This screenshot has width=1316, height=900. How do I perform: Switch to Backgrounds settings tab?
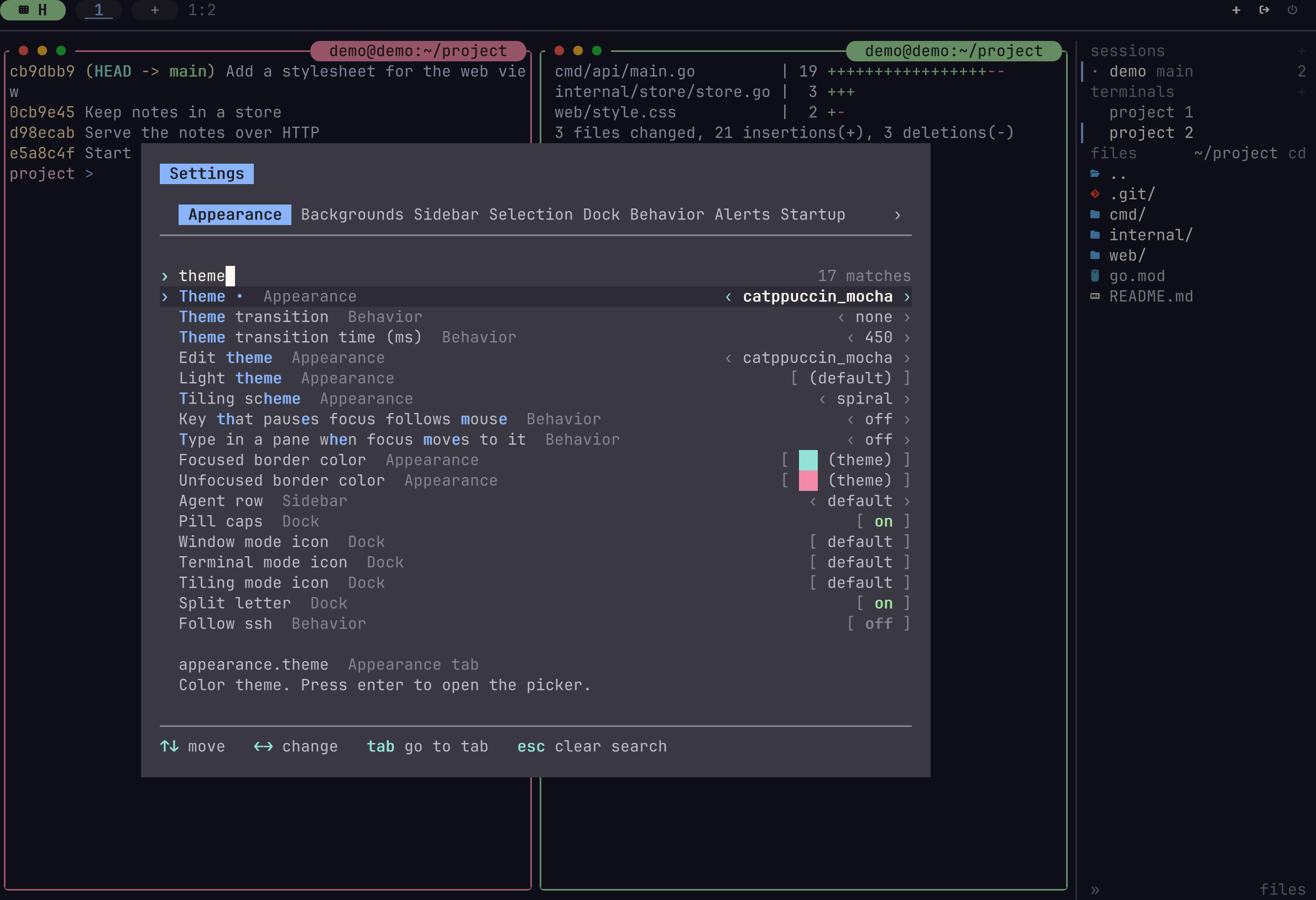pyautogui.click(x=352, y=214)
